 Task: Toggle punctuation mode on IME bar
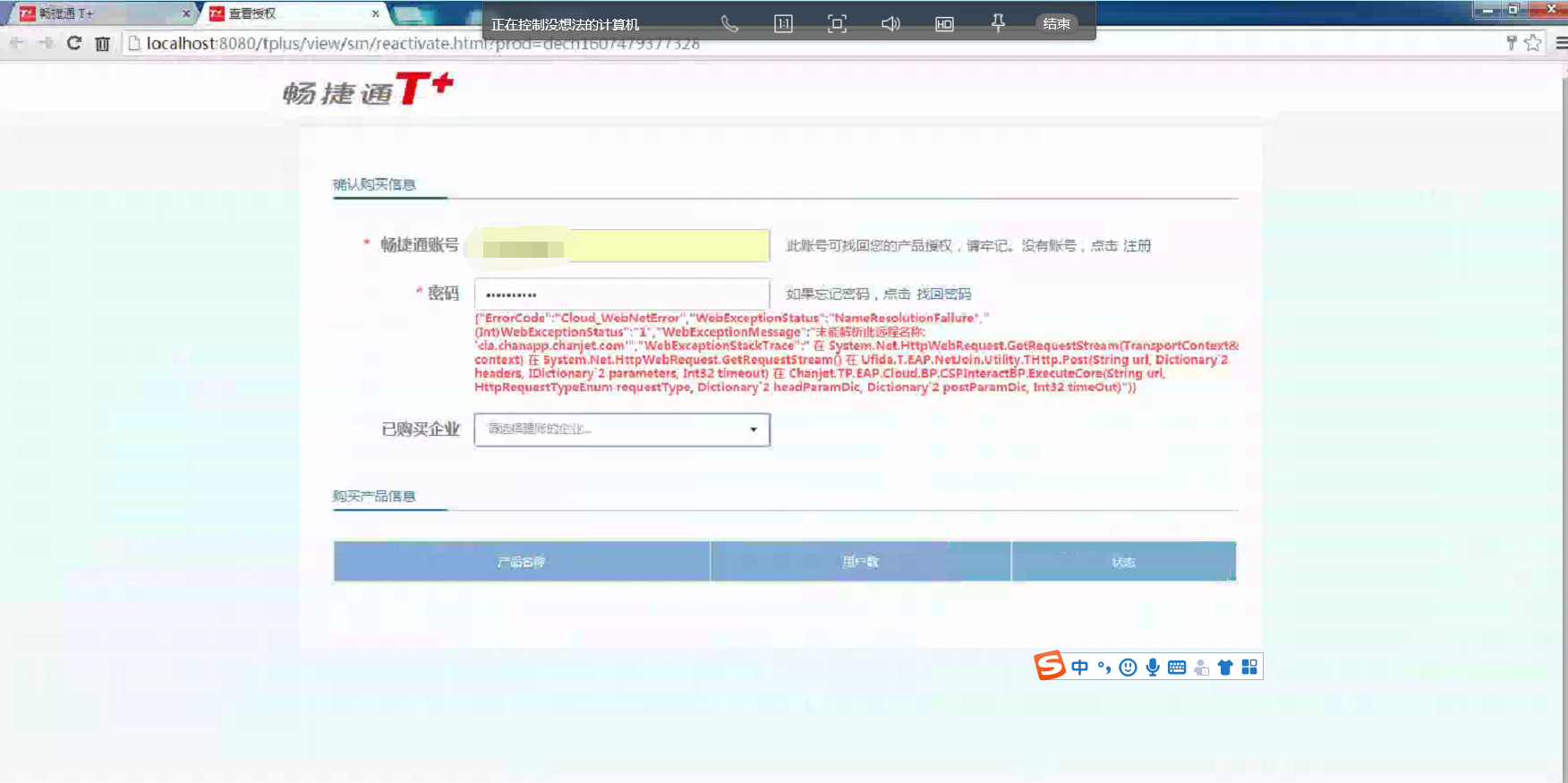(x=1104, y=668)
